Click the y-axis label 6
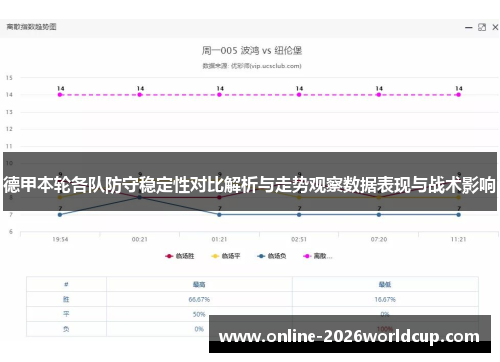This screenshot has height=362, width=500. (11, 232)
